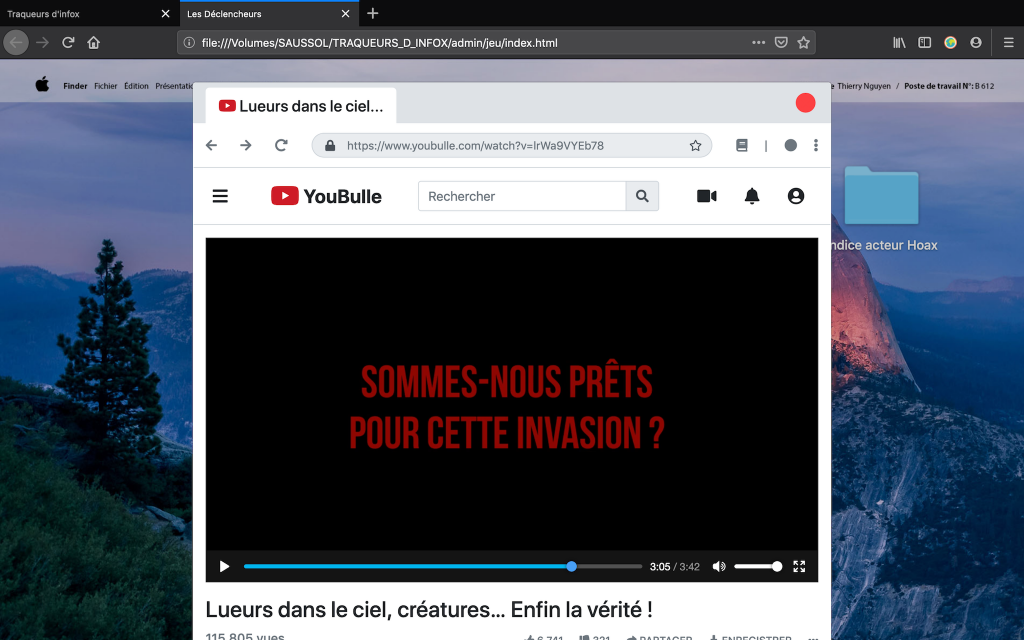Image resolution: width=1024 pixels, height=640 pixels.
Task: Open the Firefox hamburger menu
Action: [x=1008, y=42]
